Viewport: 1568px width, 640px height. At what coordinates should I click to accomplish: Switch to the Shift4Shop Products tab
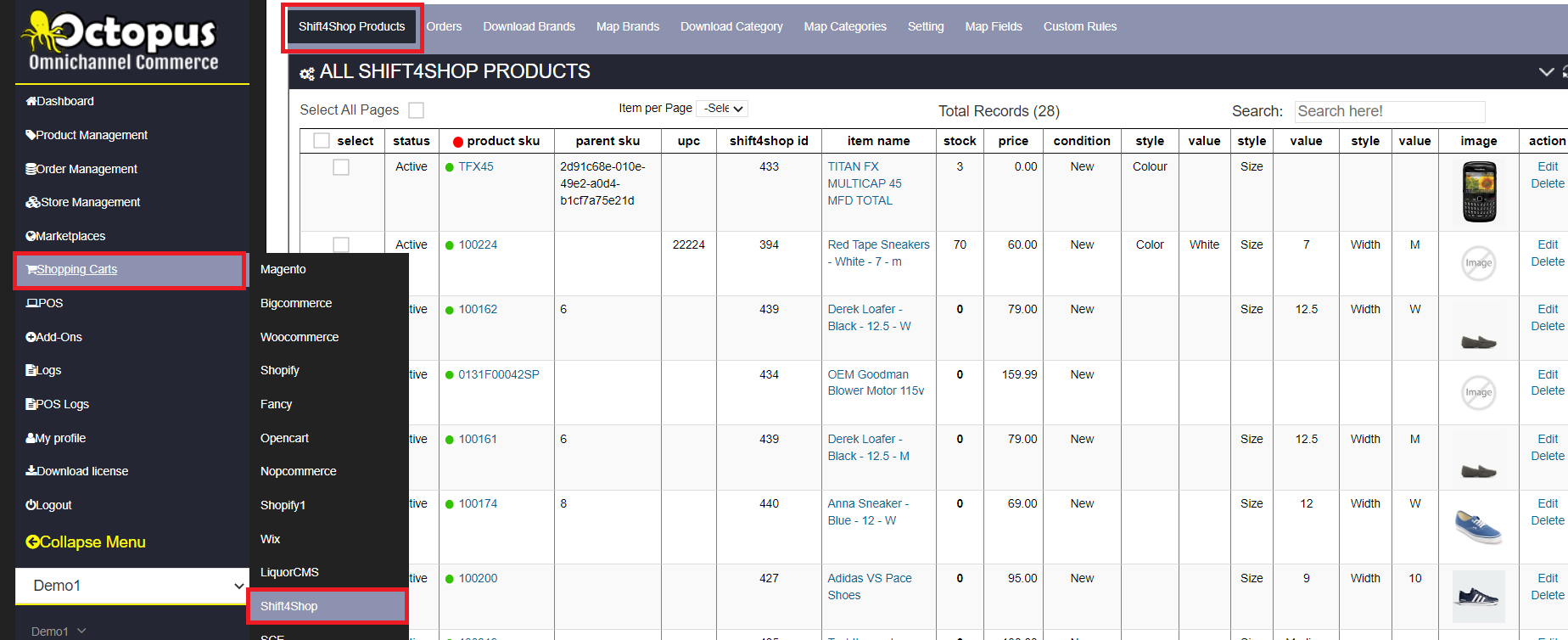(352, 26)
